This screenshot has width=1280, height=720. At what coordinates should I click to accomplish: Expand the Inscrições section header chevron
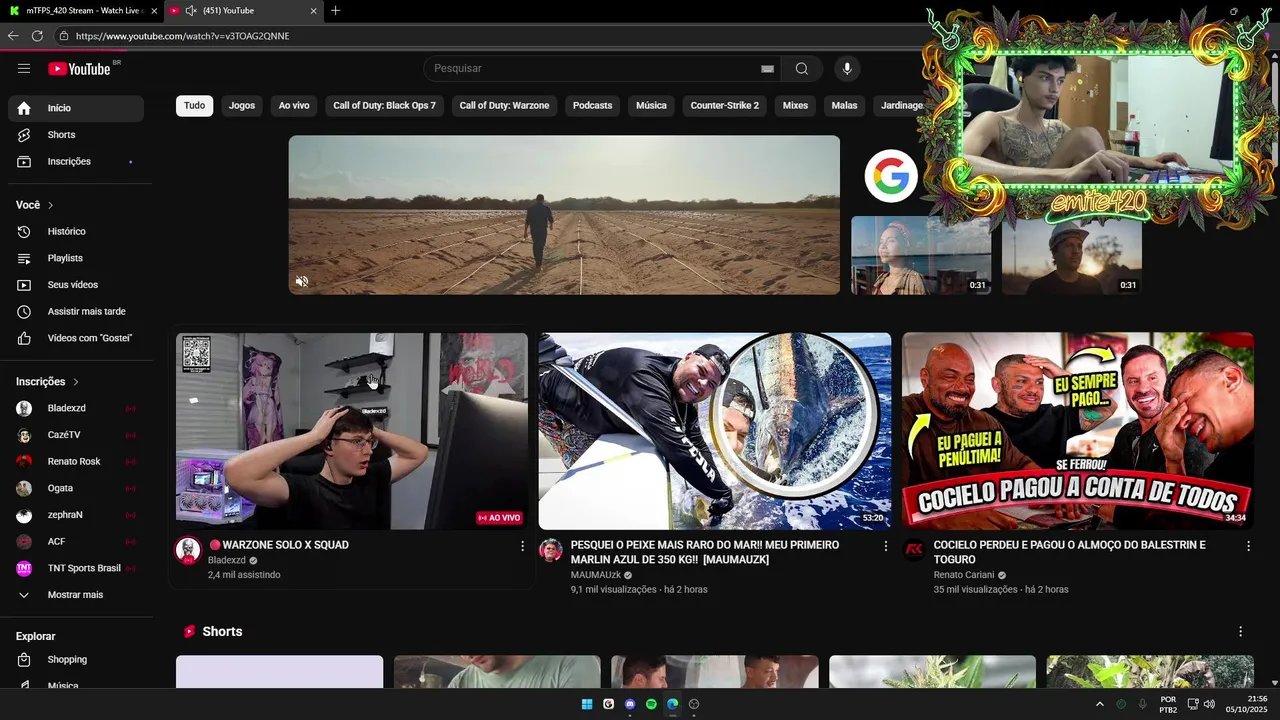(x=76, y=382)
